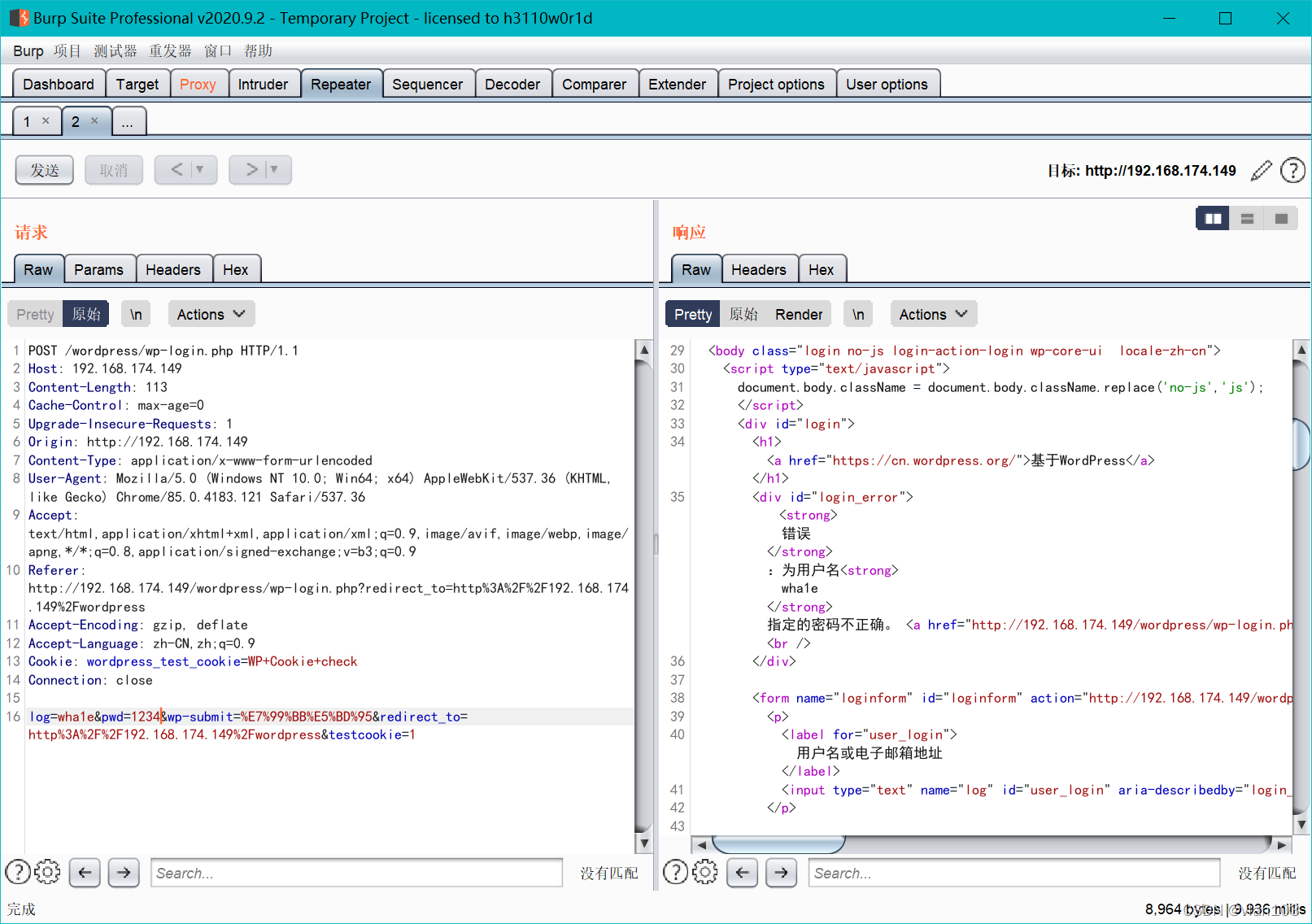The width and height of the screenshot is (1312, 924).
Task: Click the 发送 send button
Action: click(x=45, y=170)
